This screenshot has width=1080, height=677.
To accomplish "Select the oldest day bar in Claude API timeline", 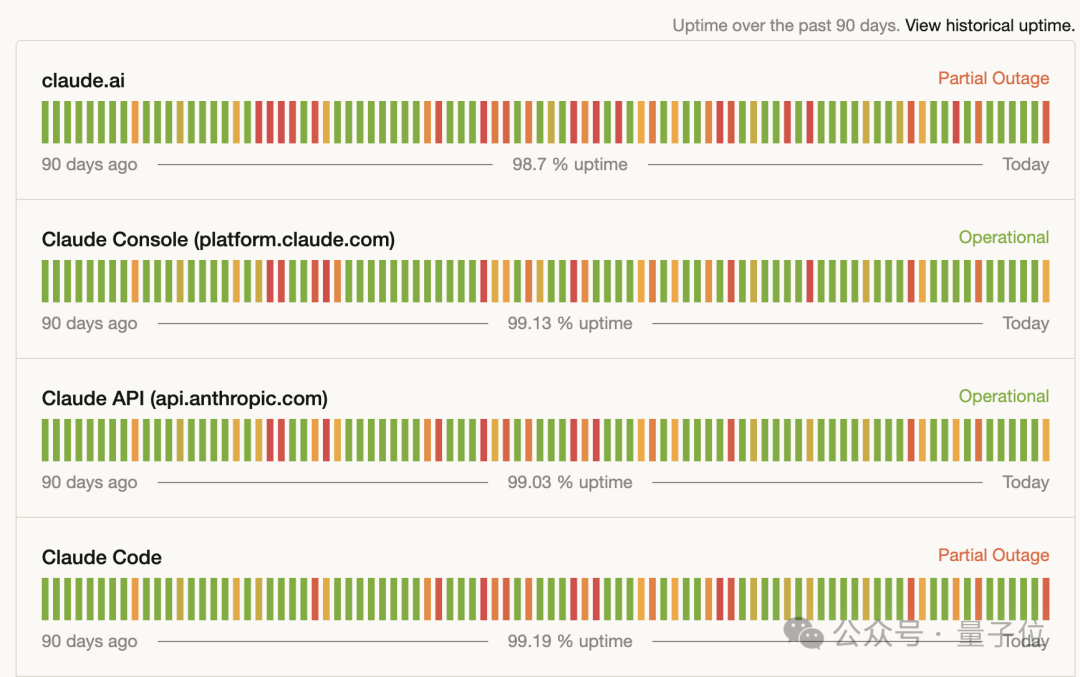I will [45, 440].
